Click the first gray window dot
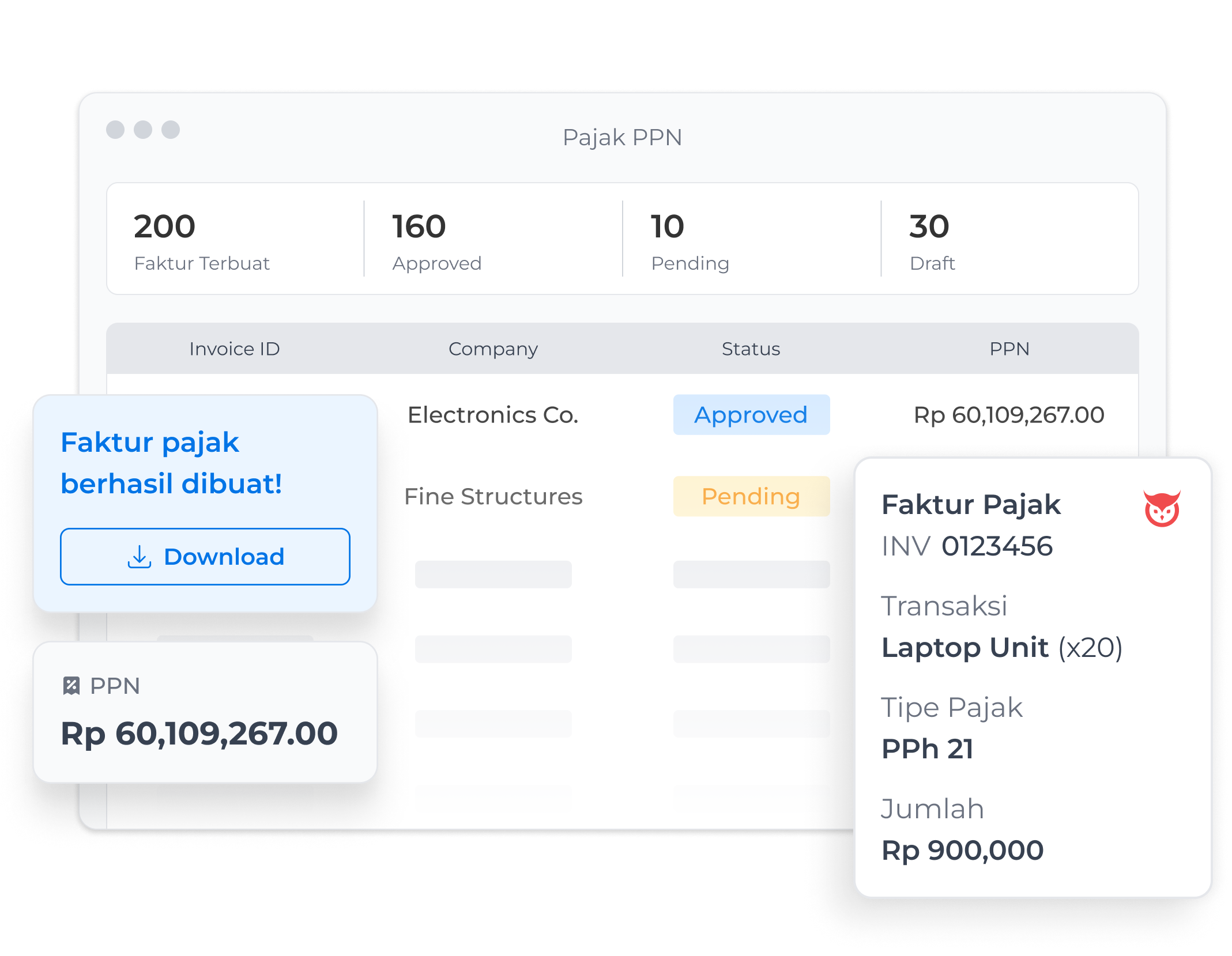 click(115, 130)
